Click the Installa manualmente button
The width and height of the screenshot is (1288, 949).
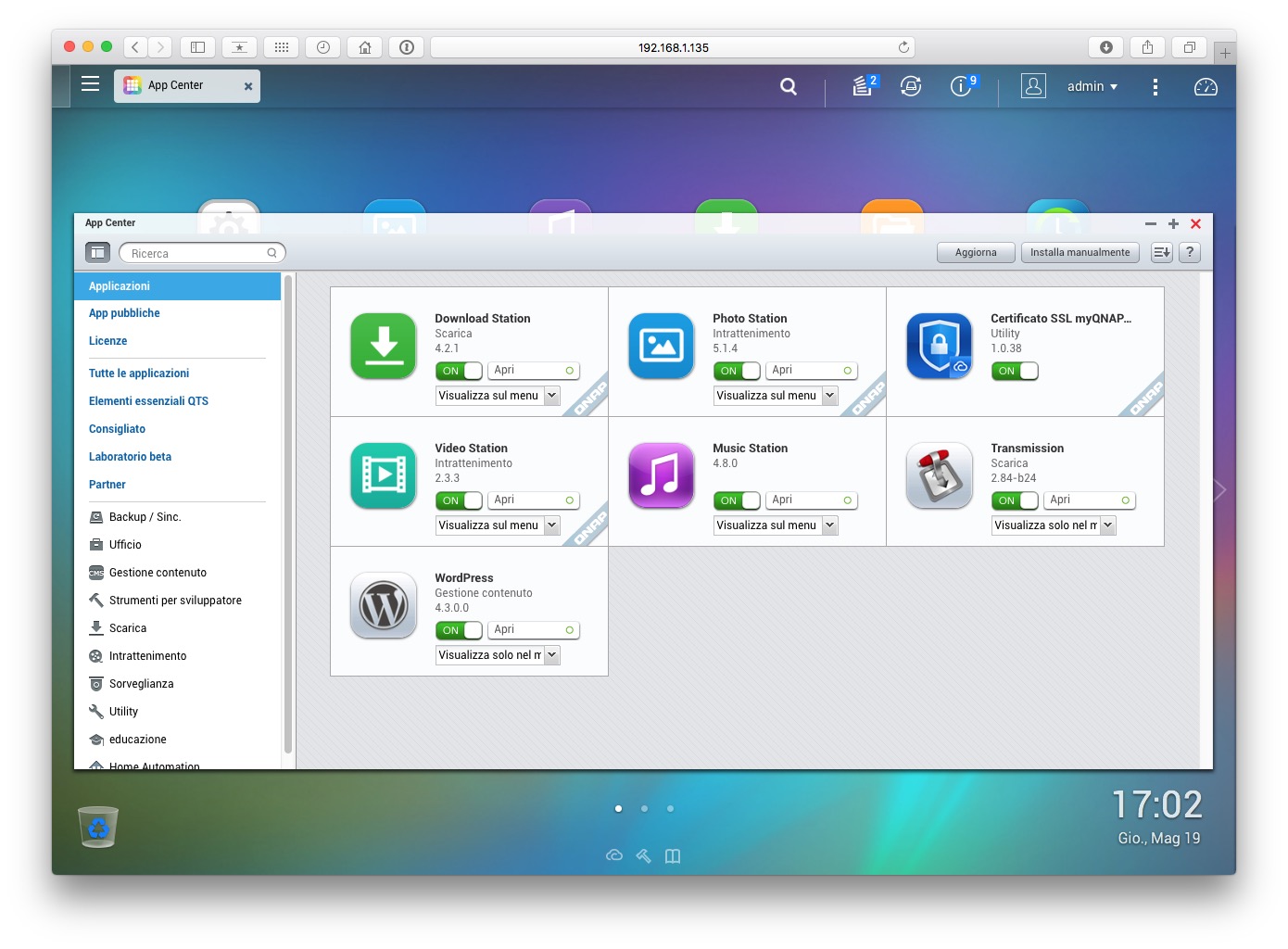(1080, 252)
